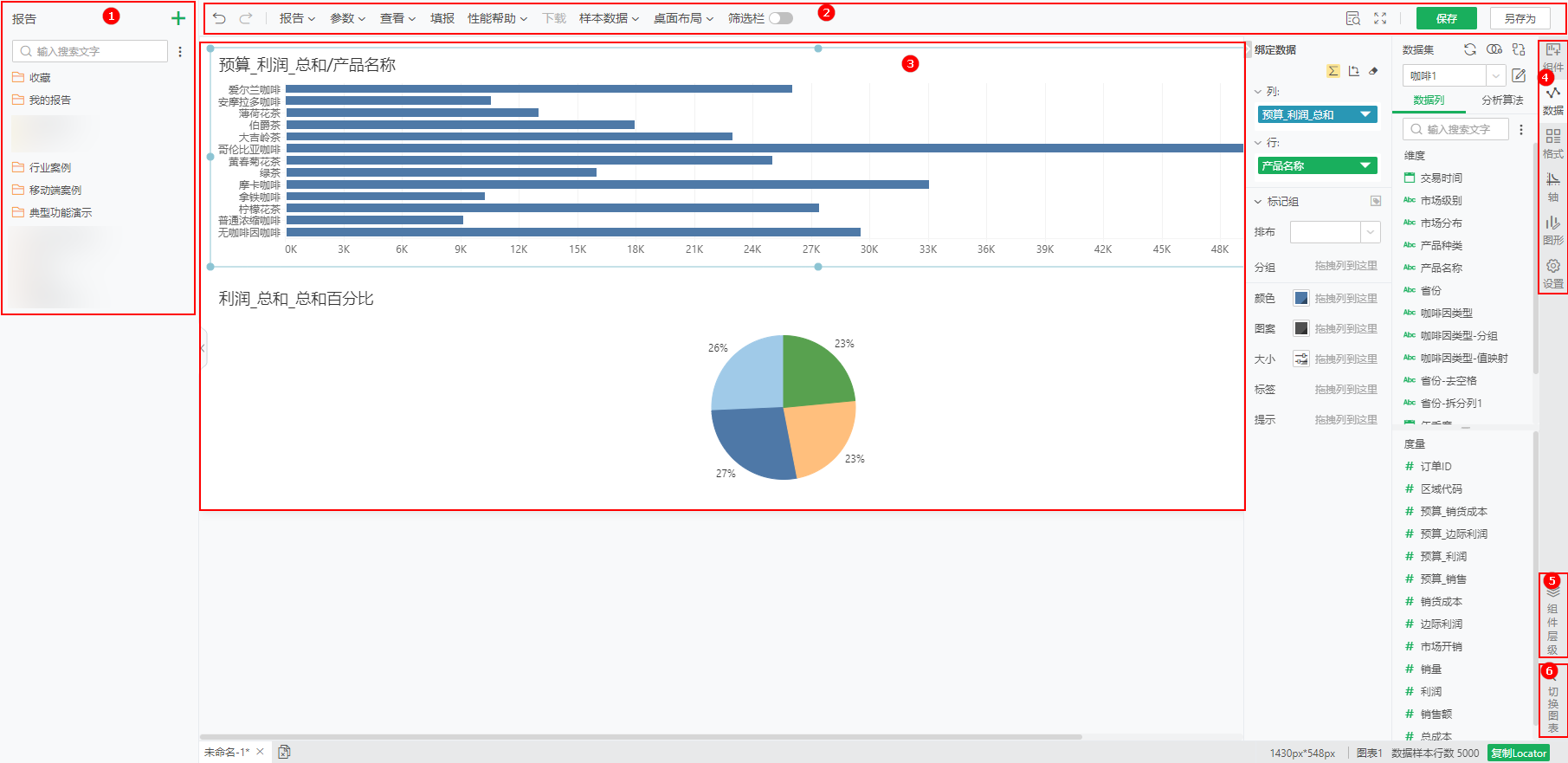Image resolution: width=1568 pixels, height=763 pixels.
Task: Switch to the 分析算法 tab
Action: pyautogui.click(x=1502, y=100)
